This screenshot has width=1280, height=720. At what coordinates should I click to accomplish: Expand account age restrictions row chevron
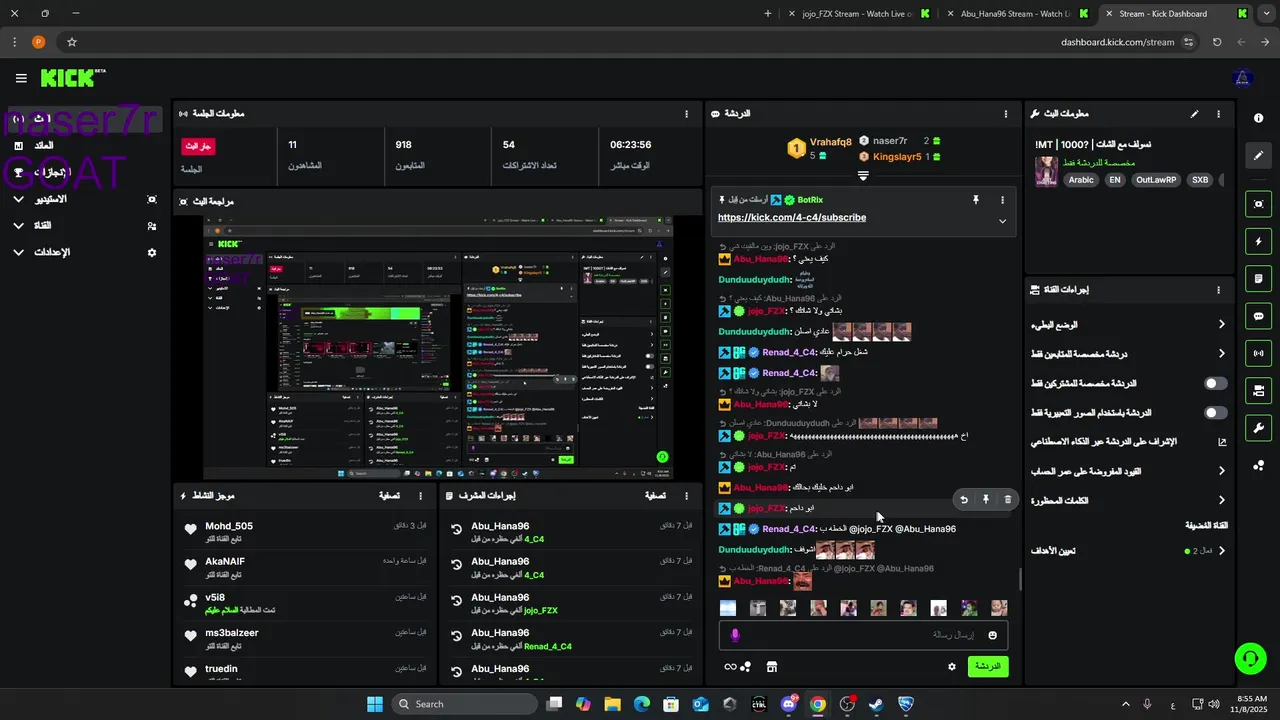tap(1222, 471)
